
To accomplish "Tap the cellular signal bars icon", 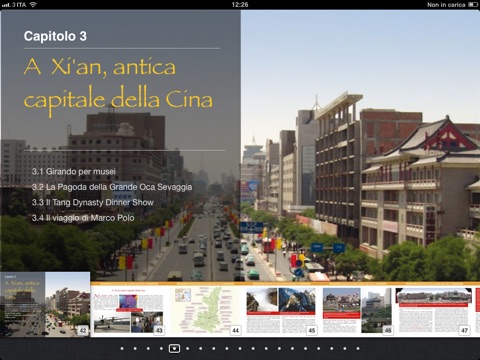I will tap(6, 5).
